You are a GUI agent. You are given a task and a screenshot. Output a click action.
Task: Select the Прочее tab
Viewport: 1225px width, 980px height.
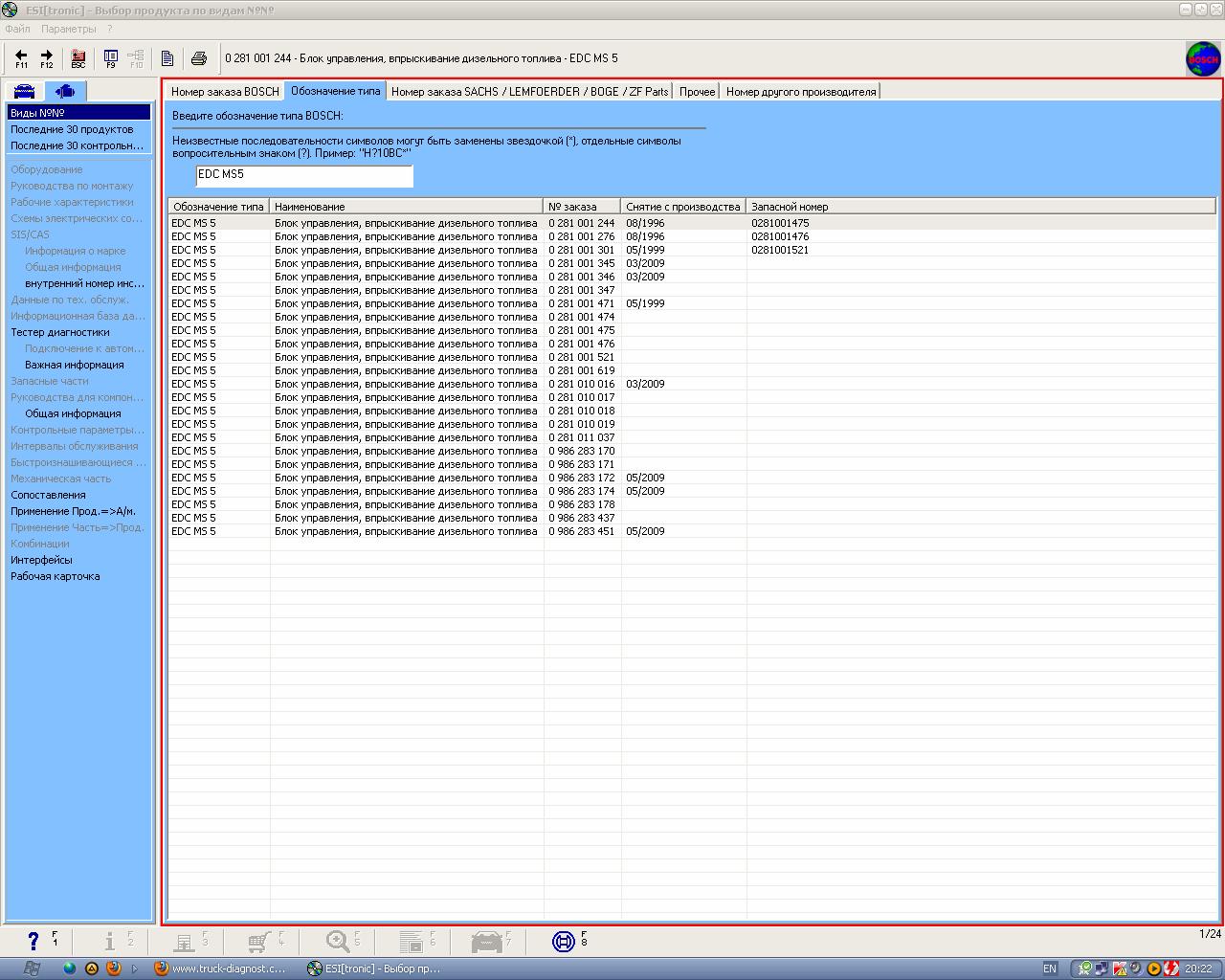pyautogui.click(x=697, y=92)
